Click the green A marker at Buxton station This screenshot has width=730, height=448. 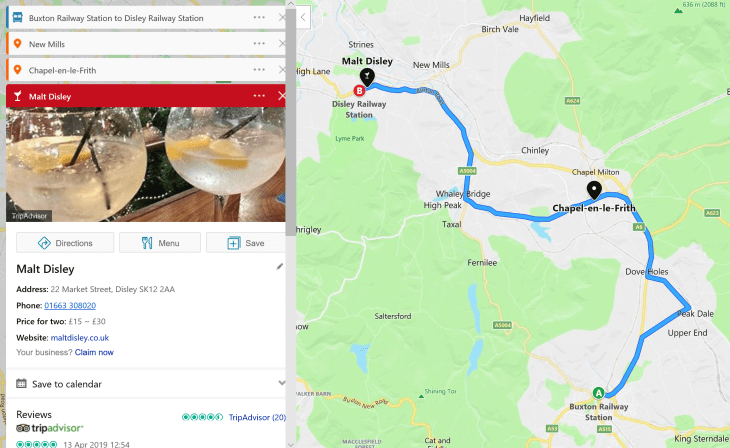click(x=598, y=393)
